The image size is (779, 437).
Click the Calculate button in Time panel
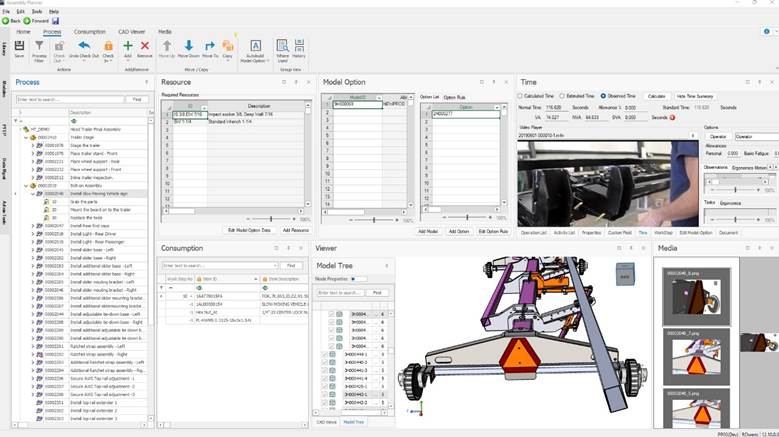point(656,96)
